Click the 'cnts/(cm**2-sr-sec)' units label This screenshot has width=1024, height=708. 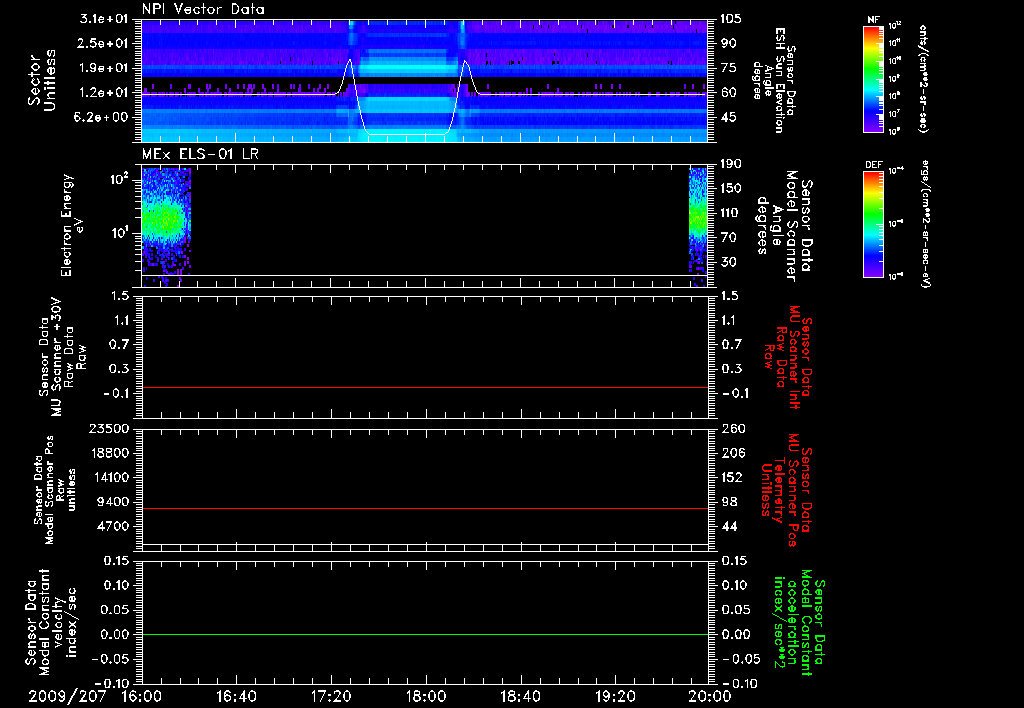click(x=923, y=78)
